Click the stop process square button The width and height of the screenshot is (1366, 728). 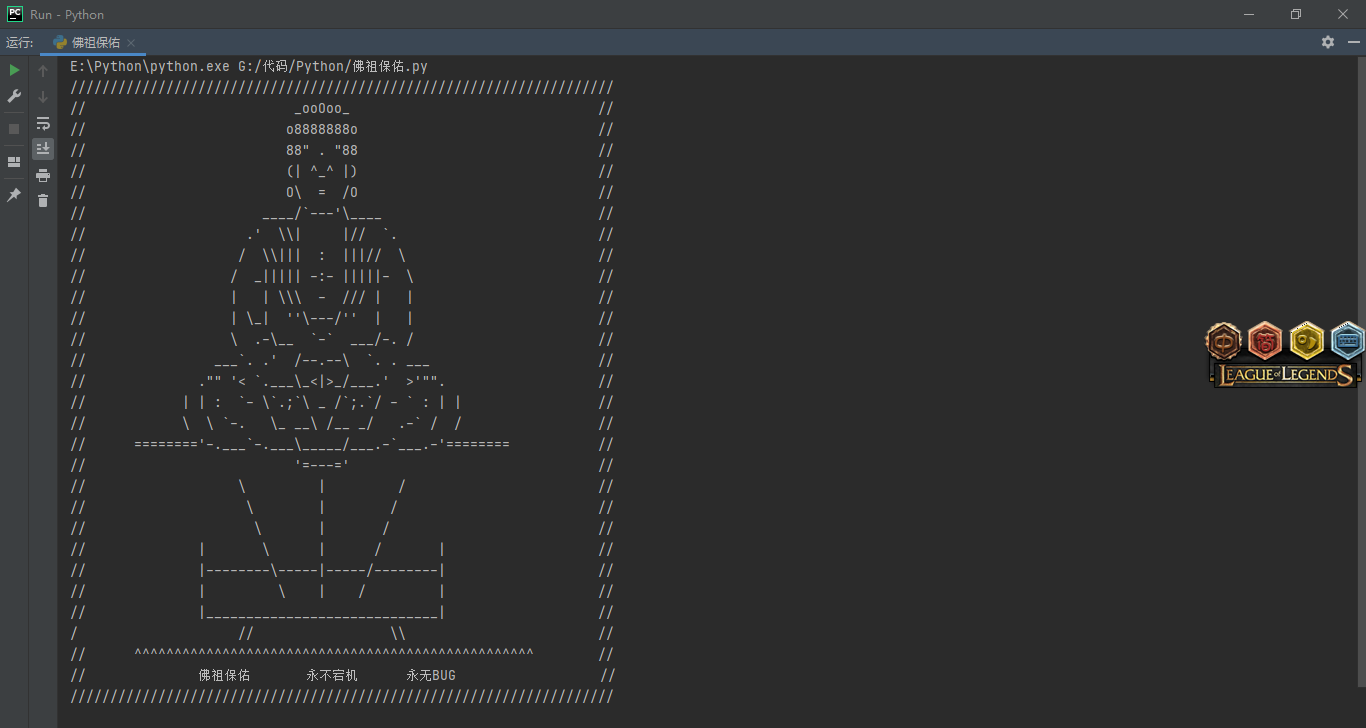pyautogui.click(x=14, y=129)
